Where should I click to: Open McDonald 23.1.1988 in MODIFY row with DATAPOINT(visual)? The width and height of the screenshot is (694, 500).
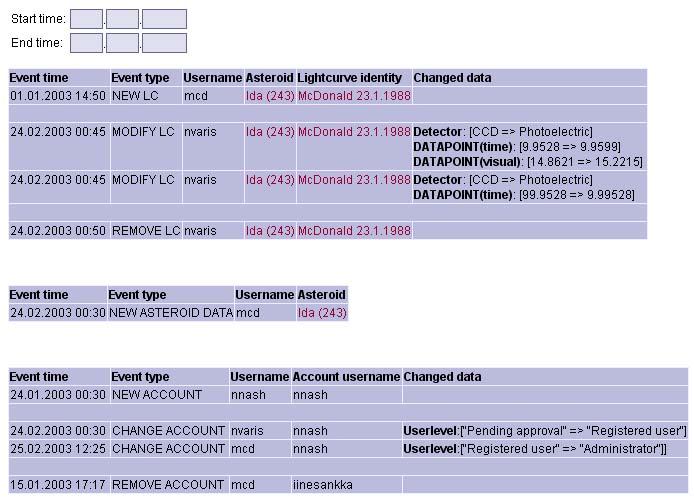354,132
